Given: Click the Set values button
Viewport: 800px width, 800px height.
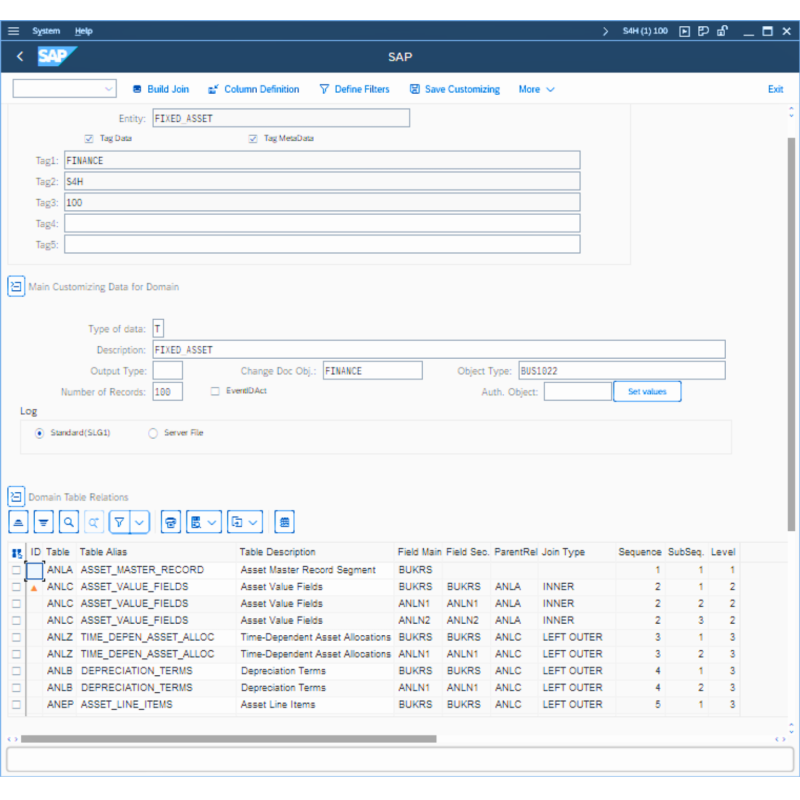Looking at the screenshot, I should click(x=647, y=391).
